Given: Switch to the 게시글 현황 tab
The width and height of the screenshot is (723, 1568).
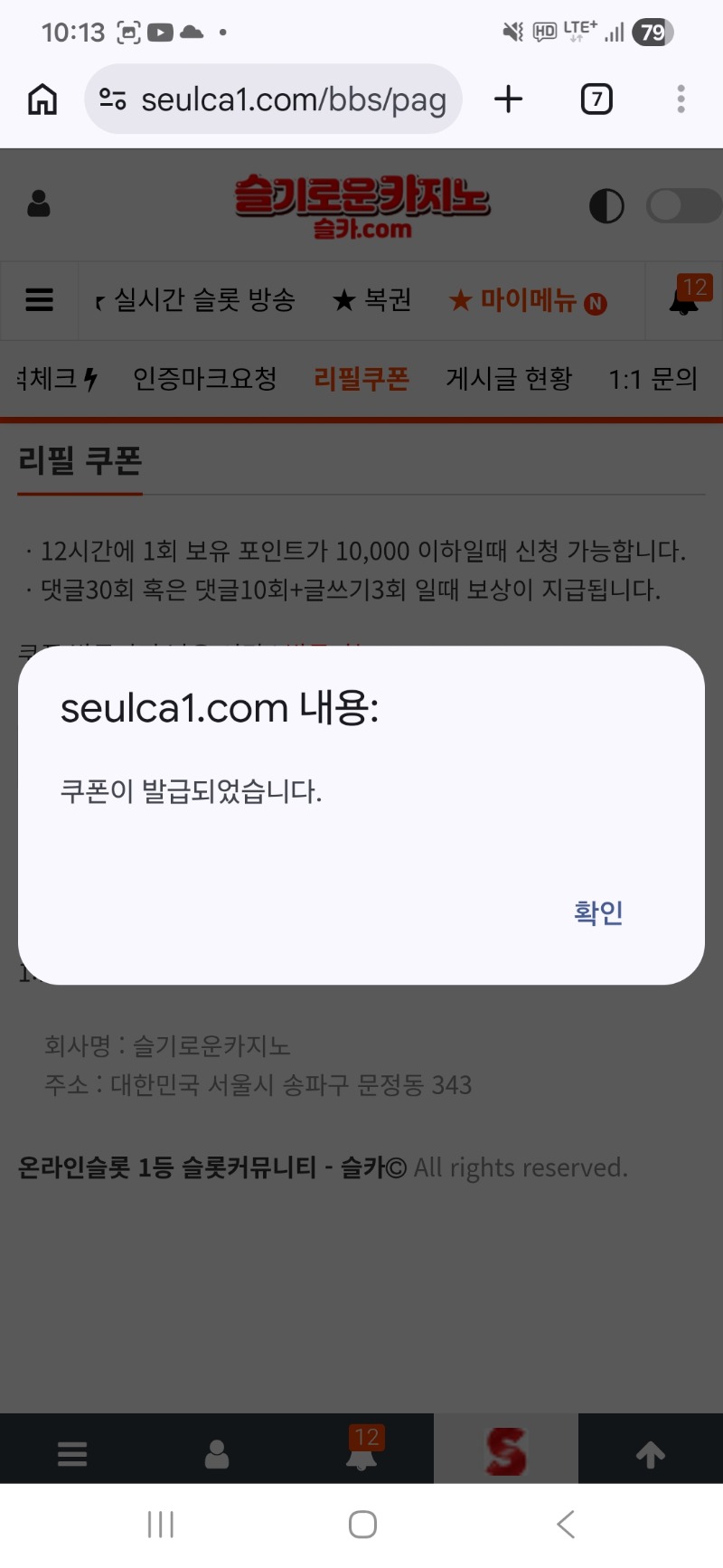Looking at the screenshot, I should point(509,378).
